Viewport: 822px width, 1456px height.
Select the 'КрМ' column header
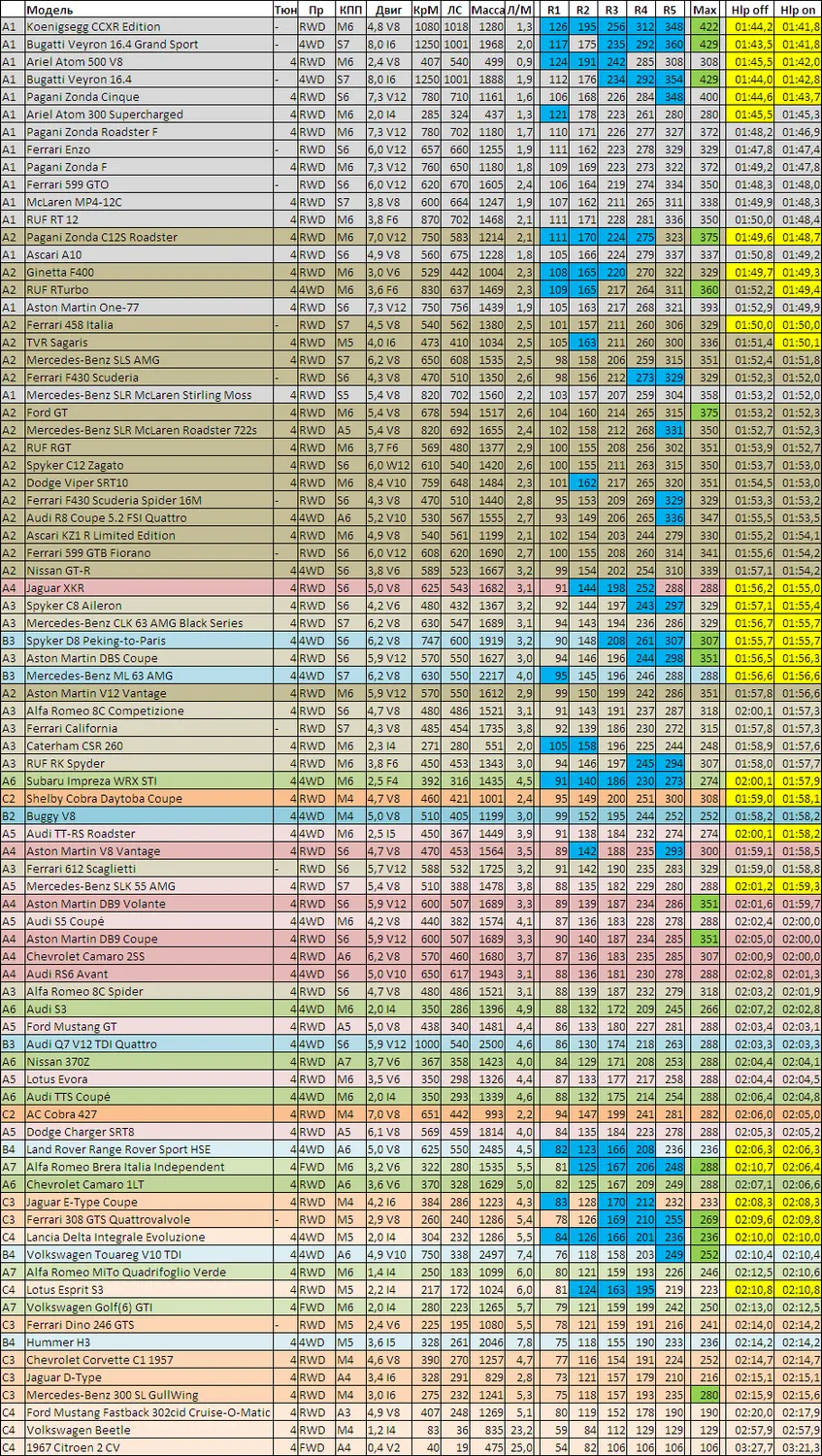tap(425, 9)
